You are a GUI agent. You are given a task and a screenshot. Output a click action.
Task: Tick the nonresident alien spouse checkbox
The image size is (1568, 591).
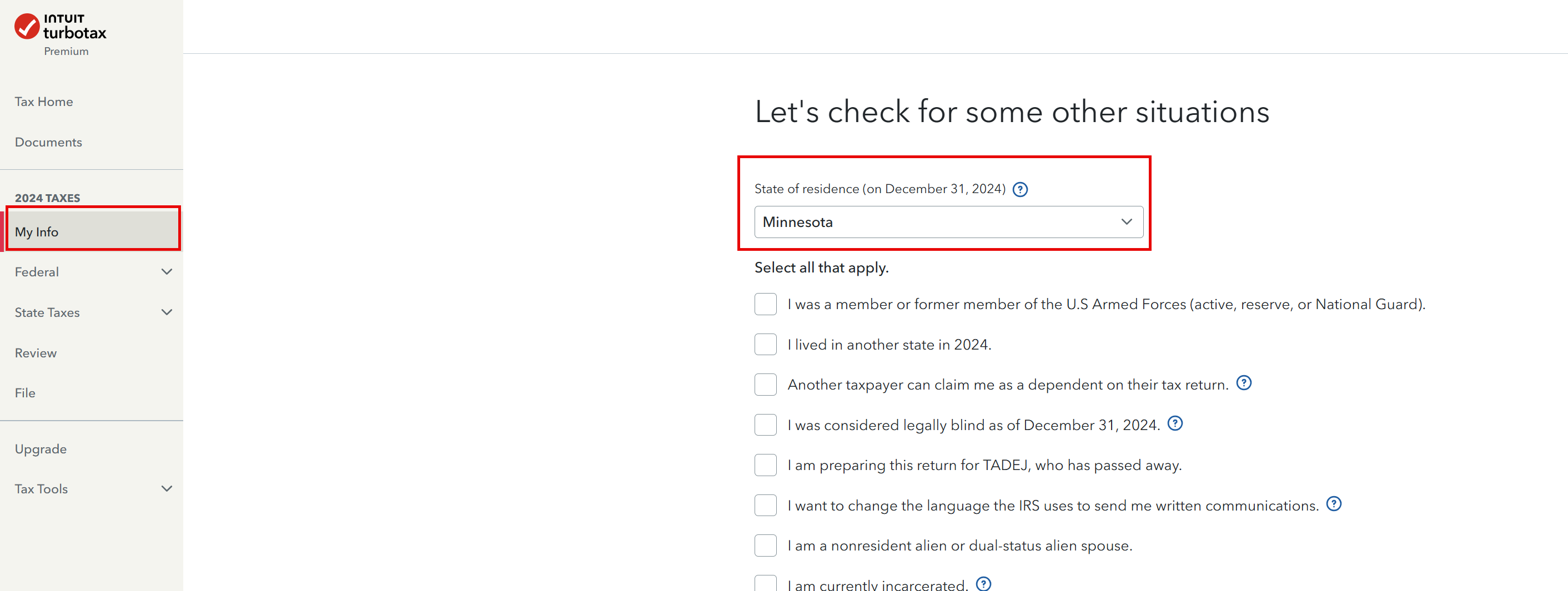point(766,545)
